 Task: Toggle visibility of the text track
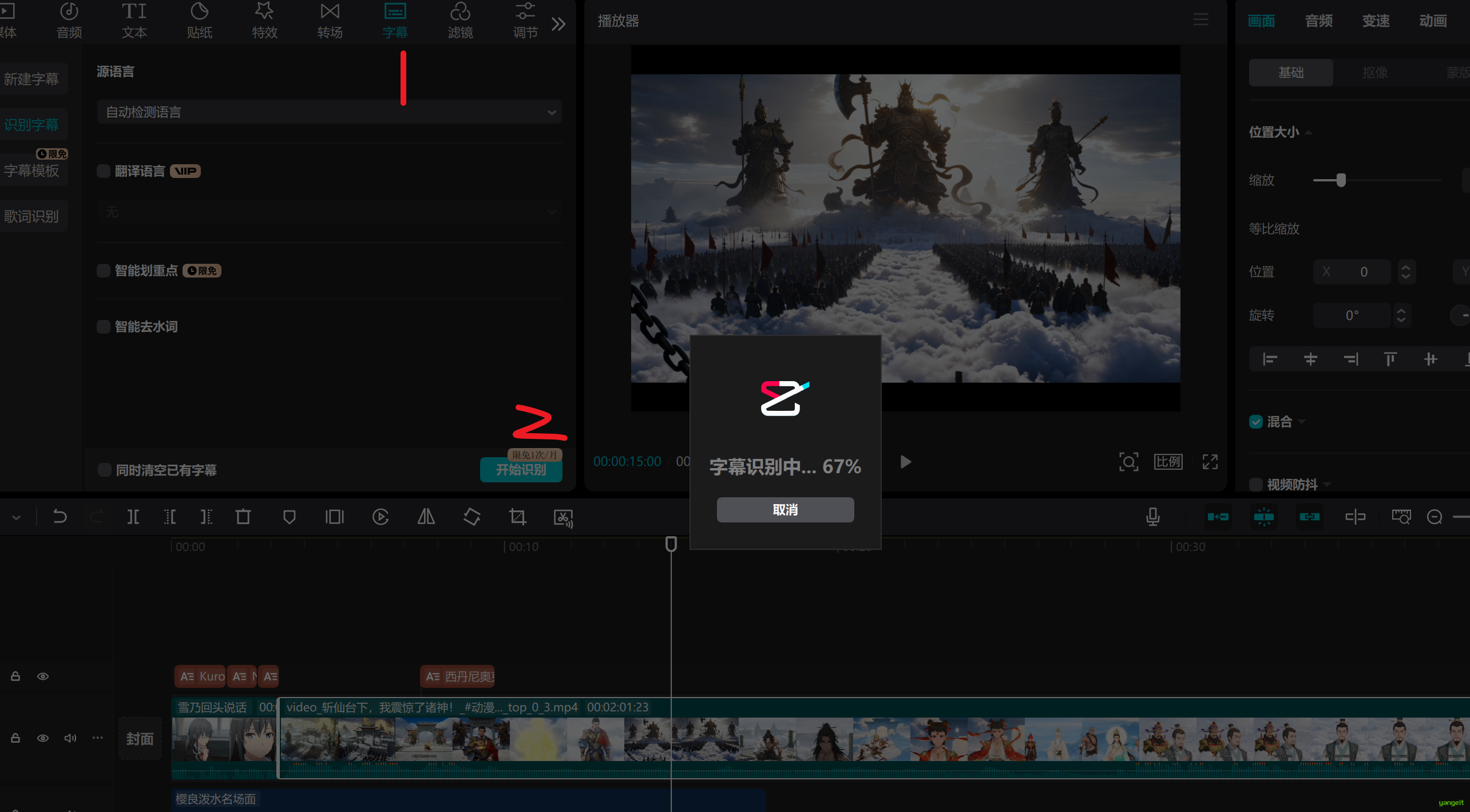pos(43,676)
